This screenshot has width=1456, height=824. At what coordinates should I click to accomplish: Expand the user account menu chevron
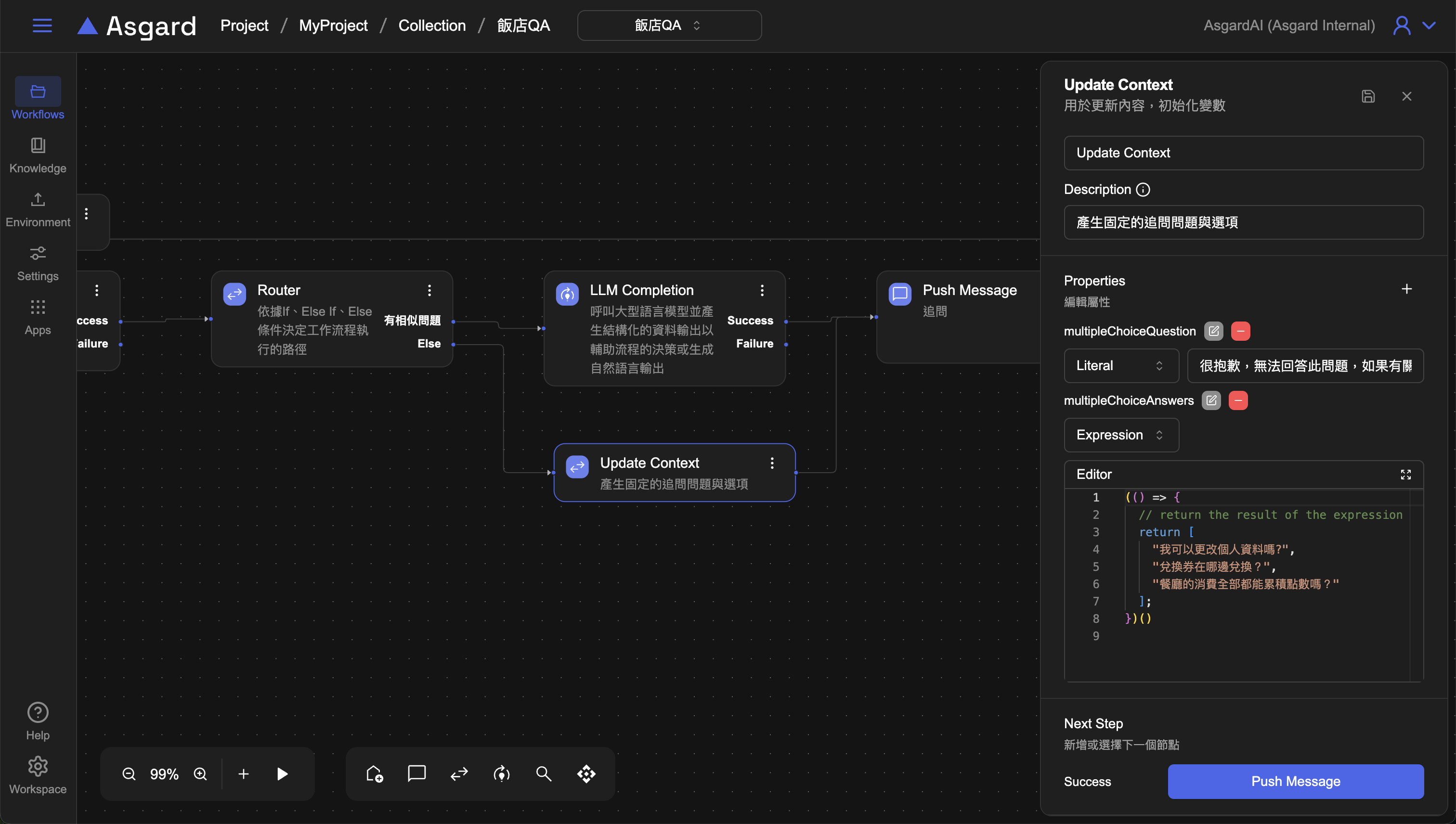coord(1429,26)
